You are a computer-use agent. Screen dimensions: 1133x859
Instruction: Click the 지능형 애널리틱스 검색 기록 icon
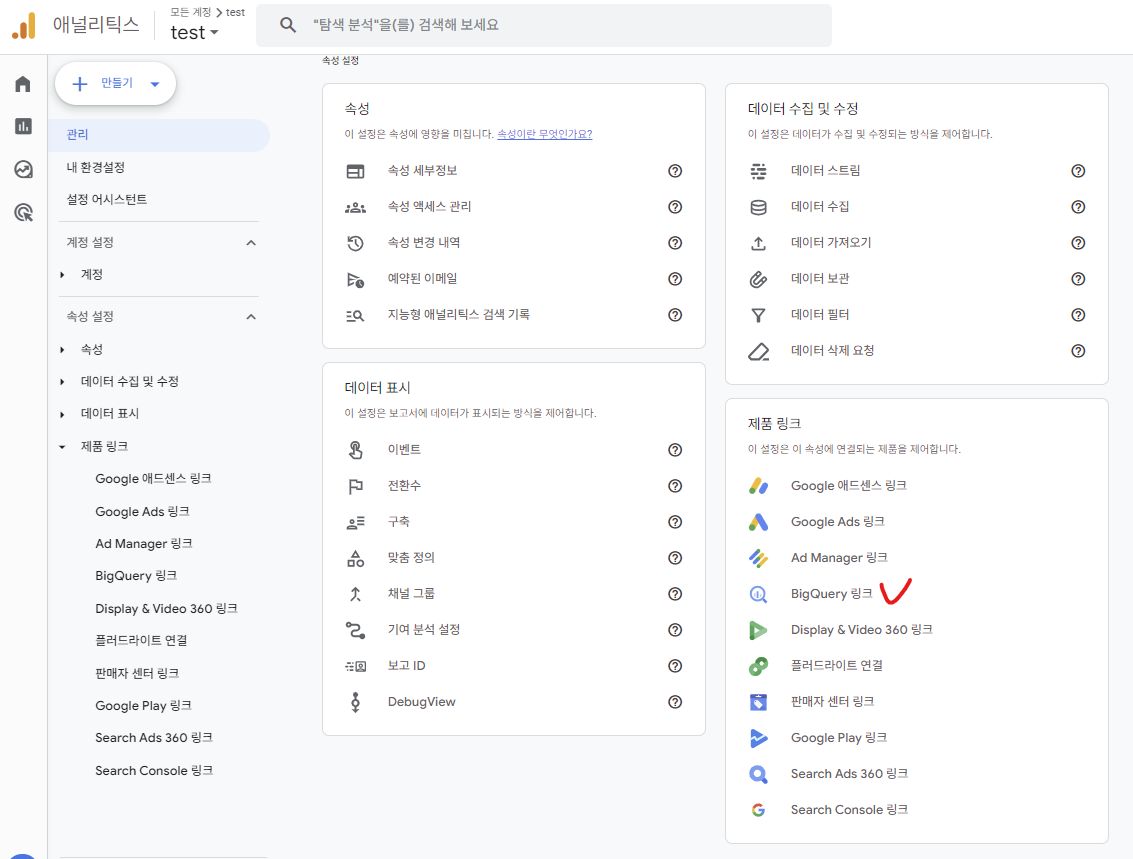pyautogui.click(x=356, y=315)
